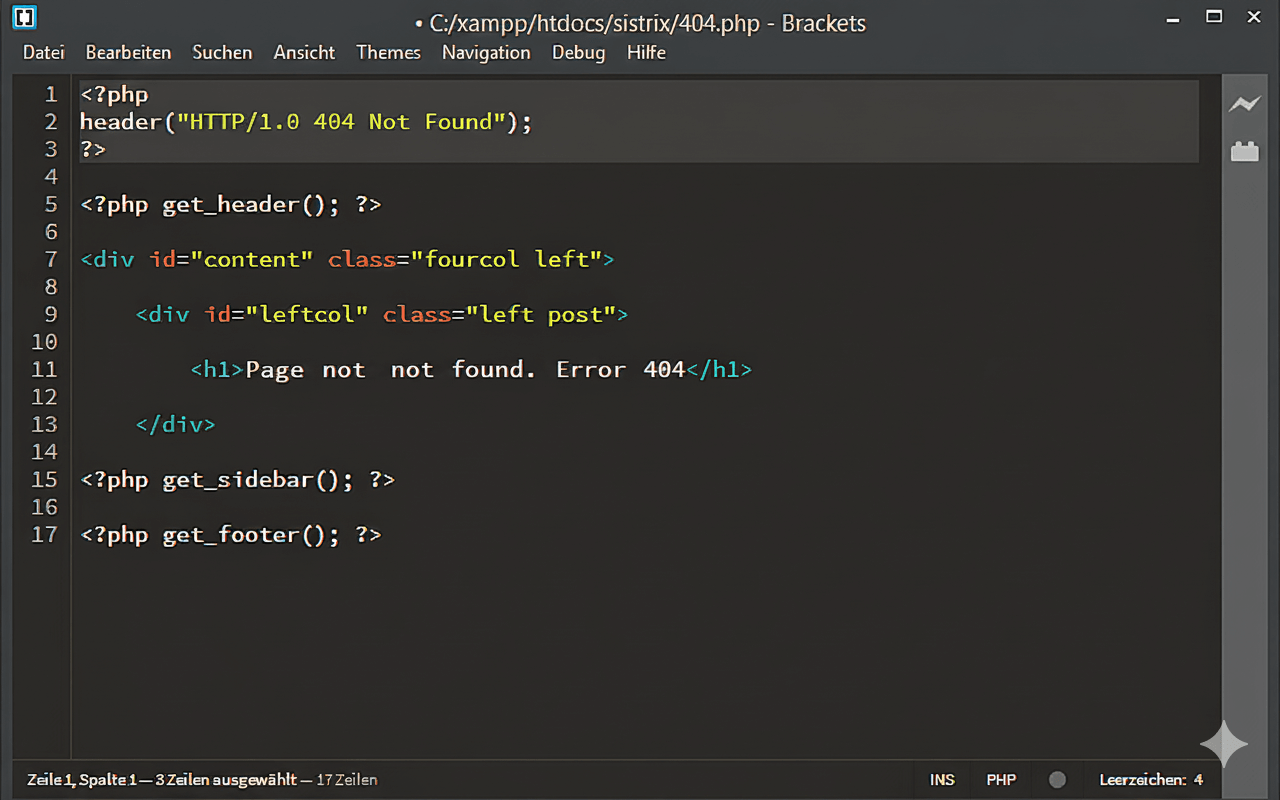
Task: Open the Extension Manager brick icon
Action: pyautogui.click(x=1244, y=150)
